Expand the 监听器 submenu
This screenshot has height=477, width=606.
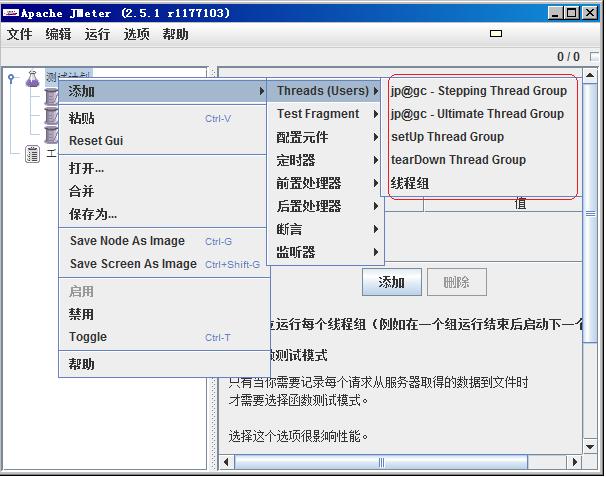[x=325, y=252]
